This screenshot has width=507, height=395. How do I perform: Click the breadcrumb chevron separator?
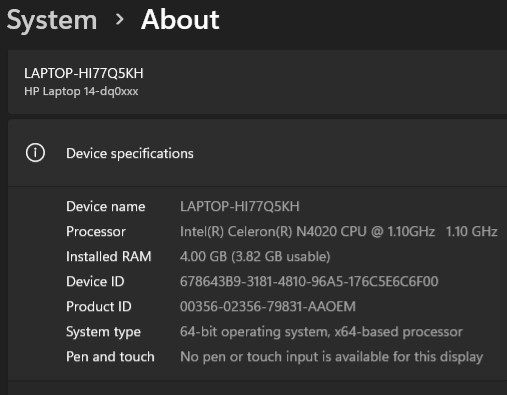click(119, 19)
